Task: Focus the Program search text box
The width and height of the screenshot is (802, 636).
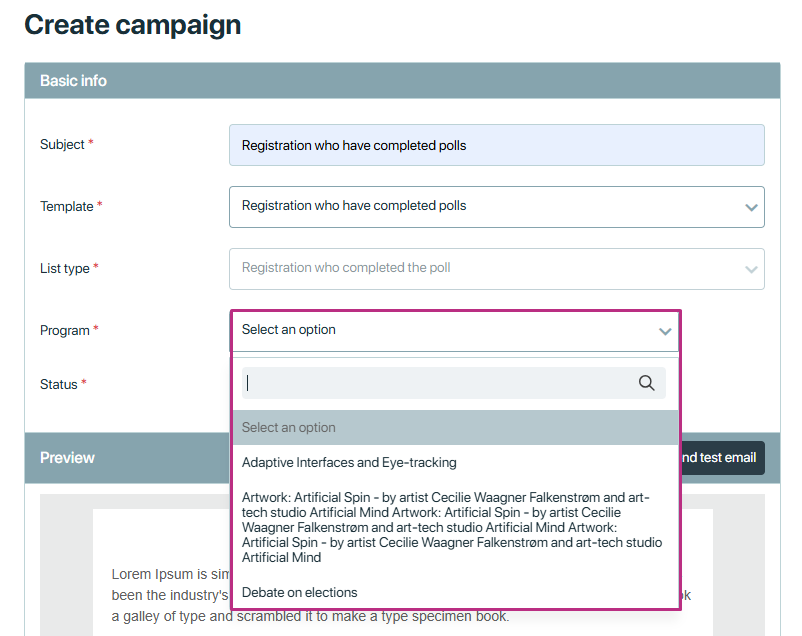Action: click(454, 383)
